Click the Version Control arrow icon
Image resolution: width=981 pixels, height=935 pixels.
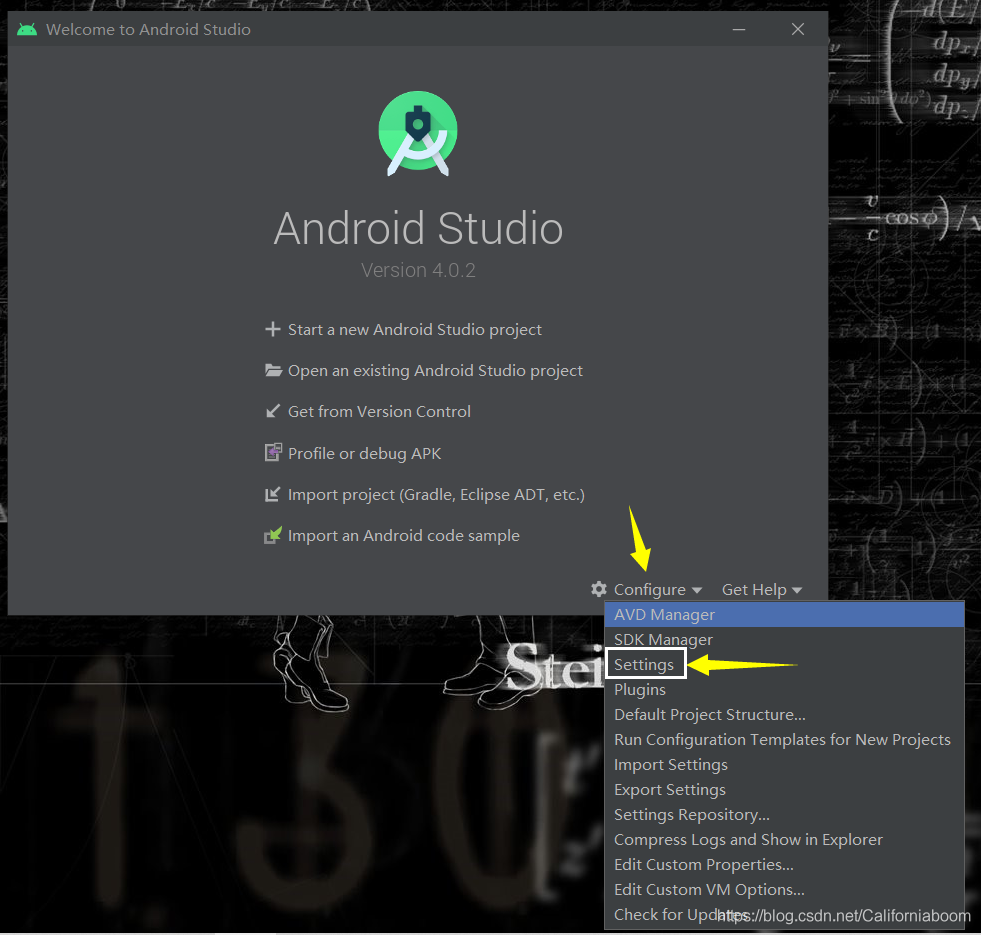tap(272, 411)
